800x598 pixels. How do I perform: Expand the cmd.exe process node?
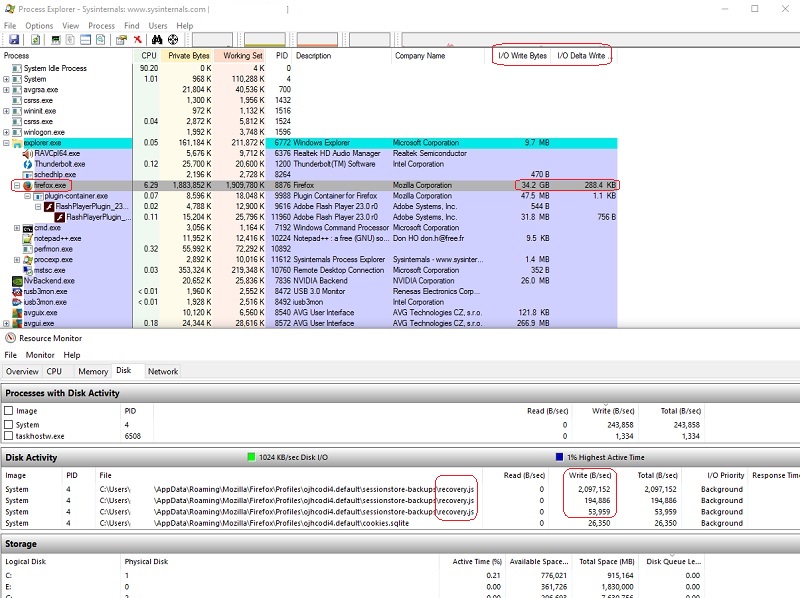(17, 228)
